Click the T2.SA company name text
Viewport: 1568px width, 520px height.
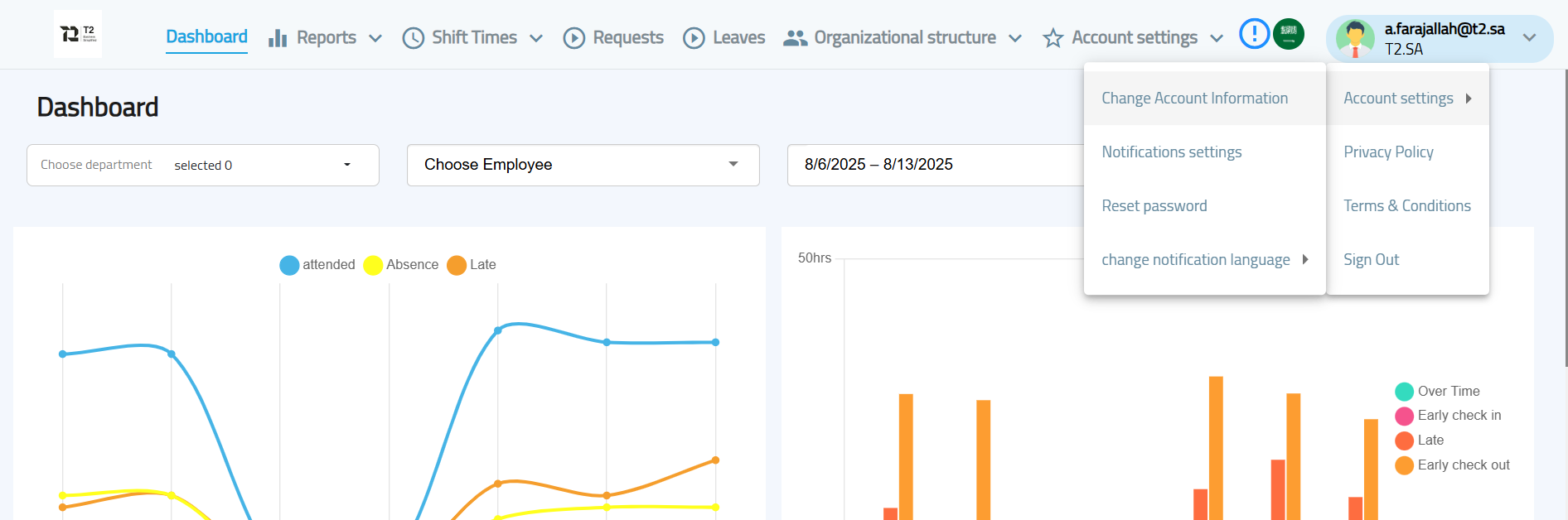(x=1404, y=49)
